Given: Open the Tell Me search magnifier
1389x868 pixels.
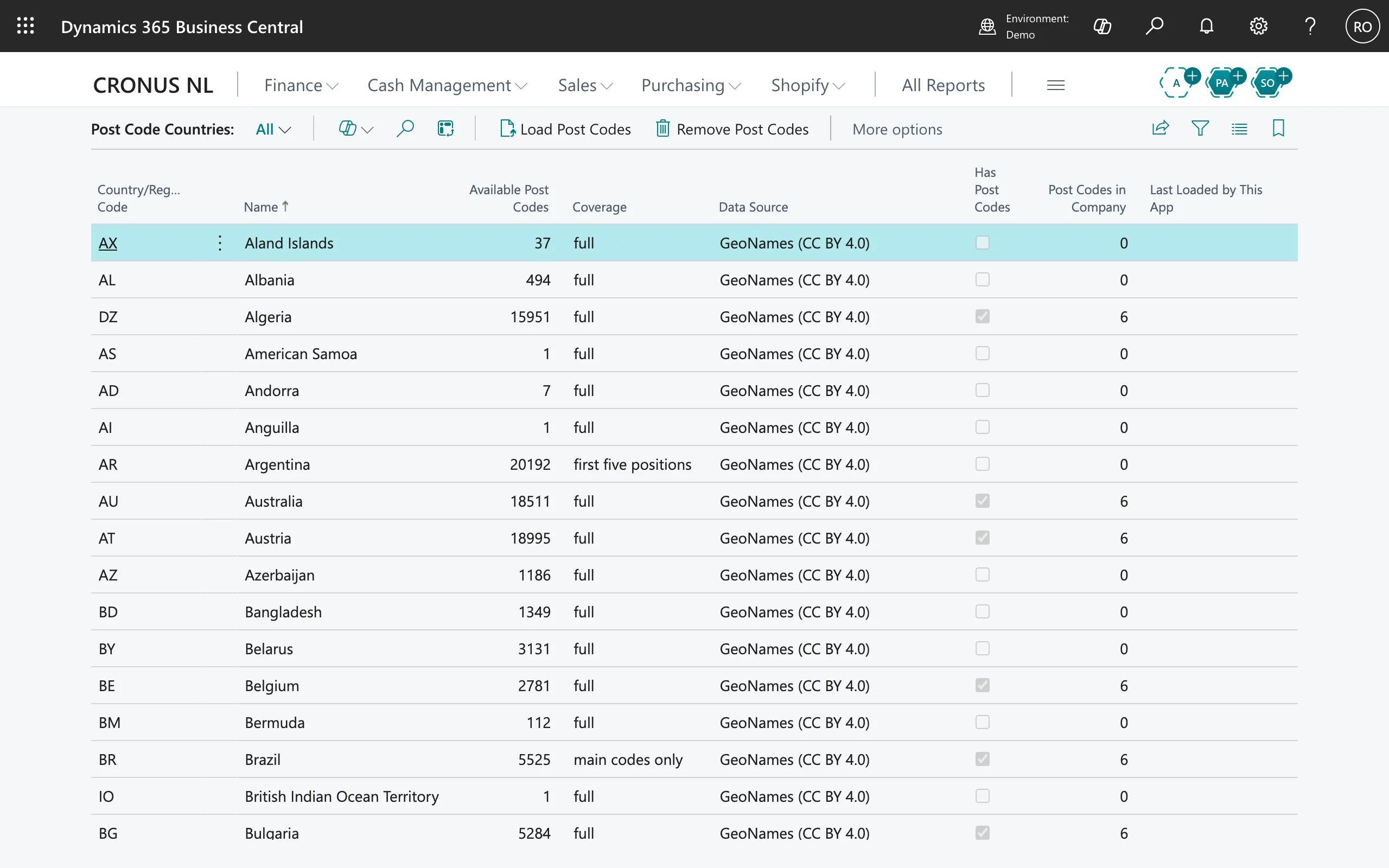Looking at the screenshot, I should (x=1154, y=27).
